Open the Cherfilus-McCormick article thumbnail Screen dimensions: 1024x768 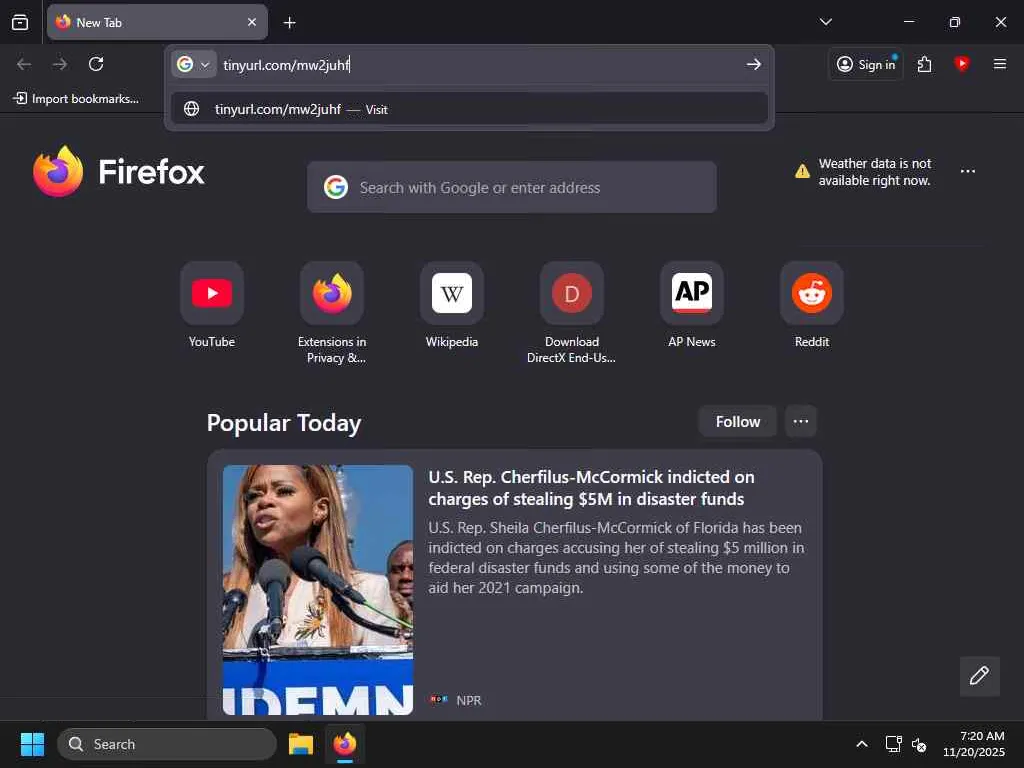[317, 590]
